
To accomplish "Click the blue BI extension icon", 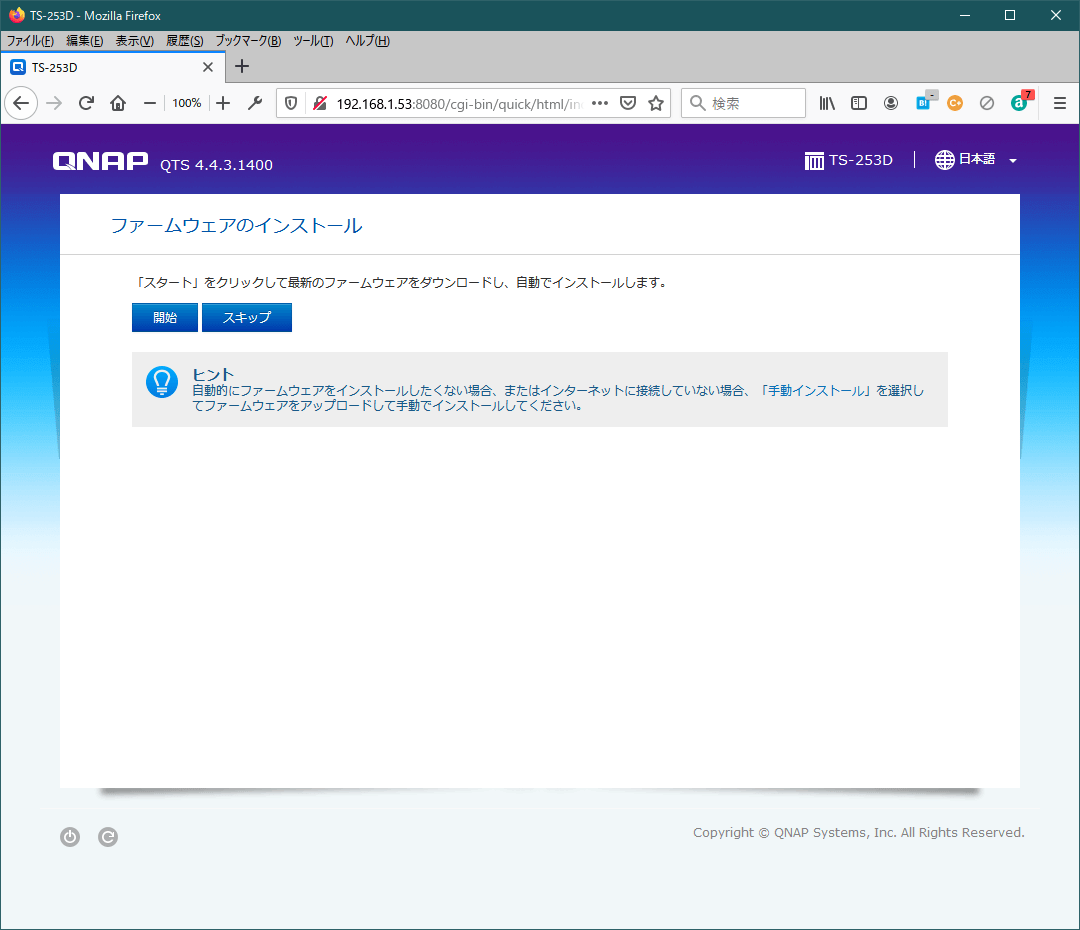I will click(924, 103).
